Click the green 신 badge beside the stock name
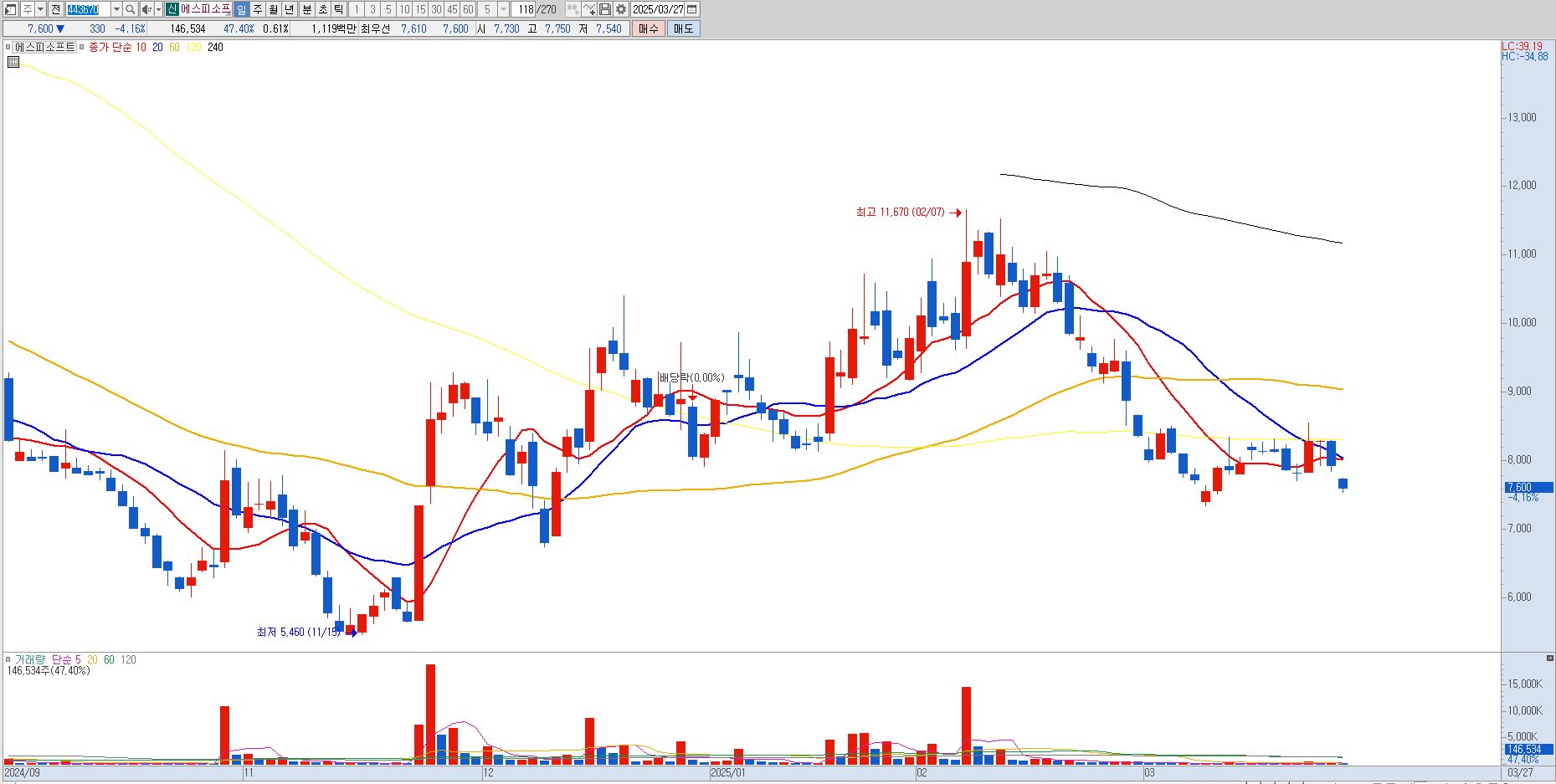This screenshot has height=784, width=1556. pos(172,9)
